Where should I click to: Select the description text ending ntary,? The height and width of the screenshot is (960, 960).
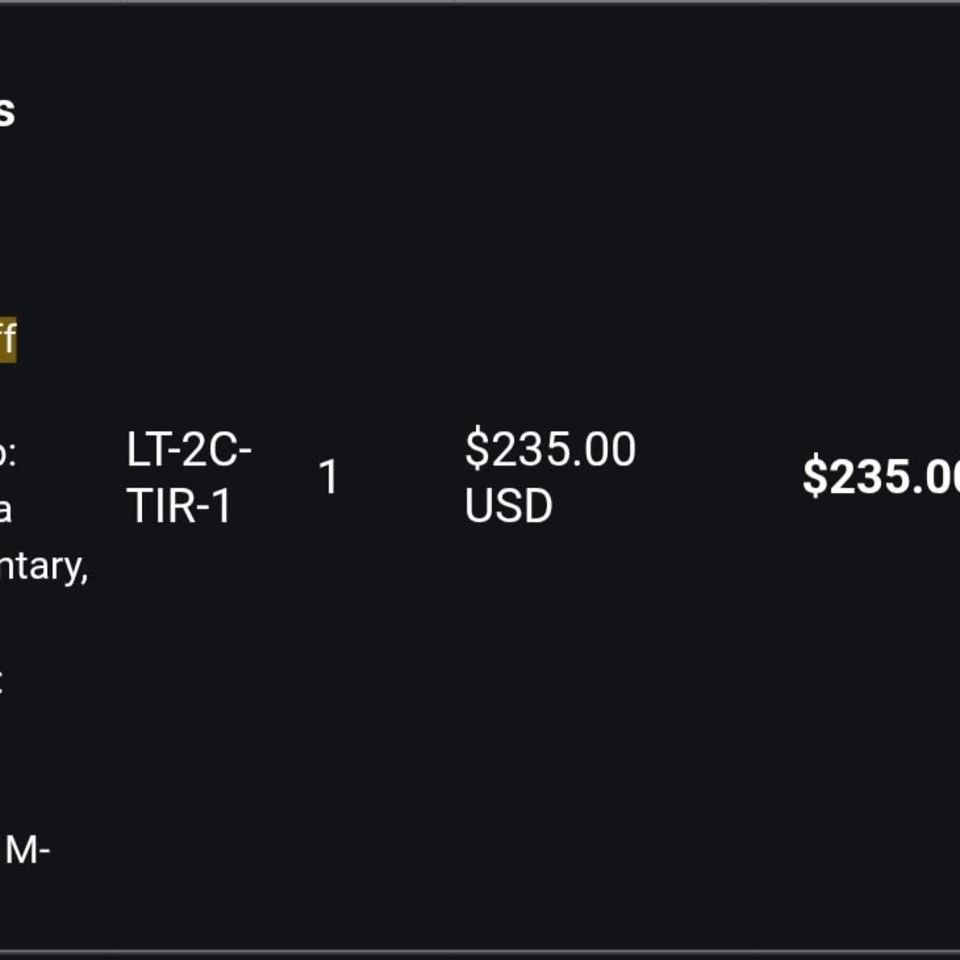click(x=43, y=567)
